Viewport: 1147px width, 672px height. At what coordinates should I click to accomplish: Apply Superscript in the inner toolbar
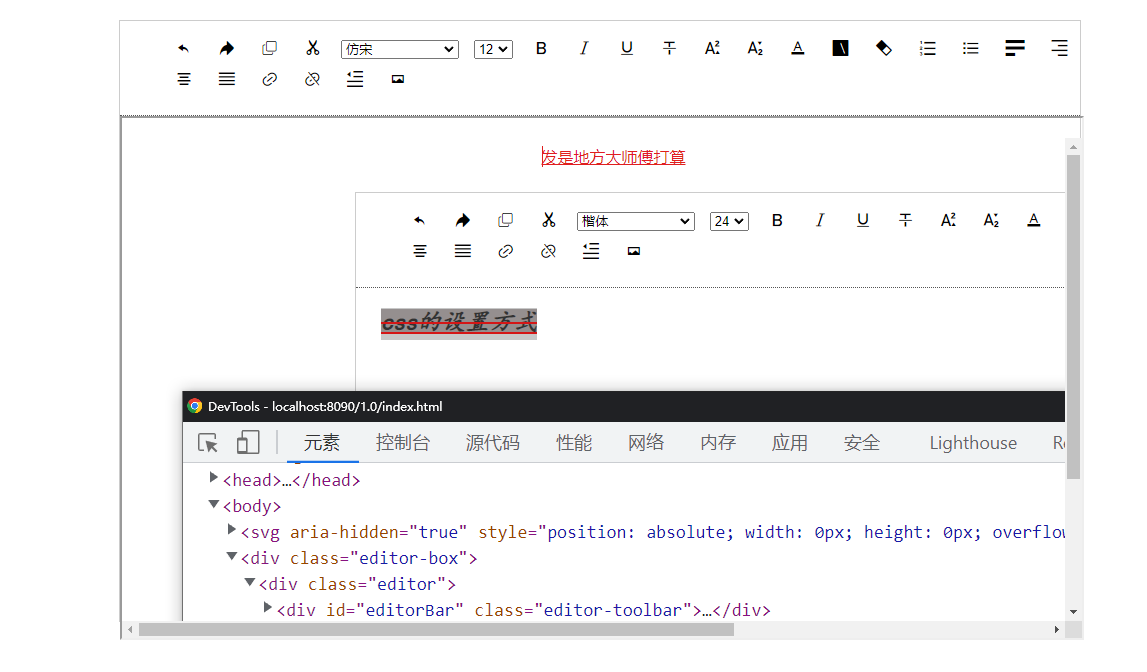coord(948,220)
